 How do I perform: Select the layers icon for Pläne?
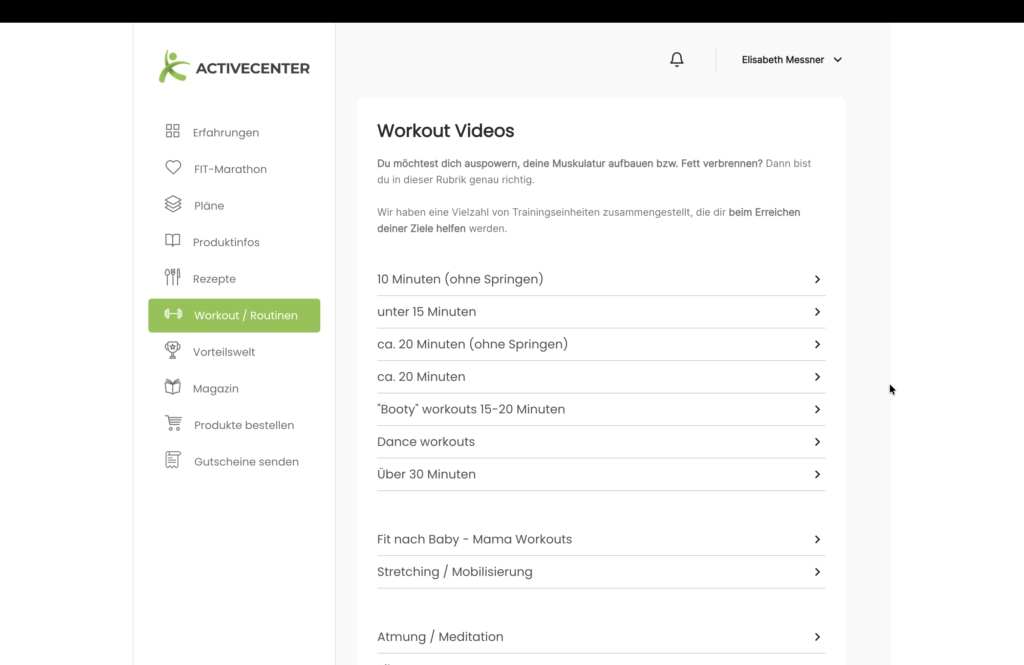[x=173, y=204]
